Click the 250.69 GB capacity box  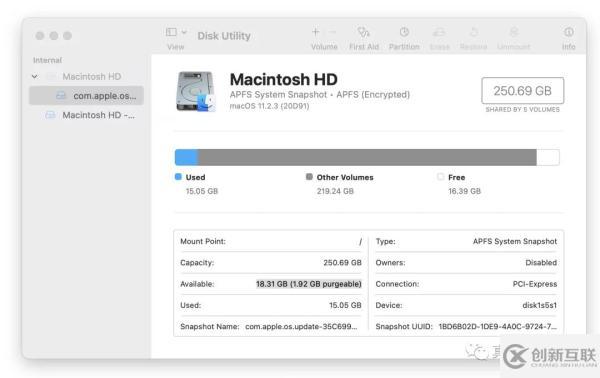click(x=522, y=91)
